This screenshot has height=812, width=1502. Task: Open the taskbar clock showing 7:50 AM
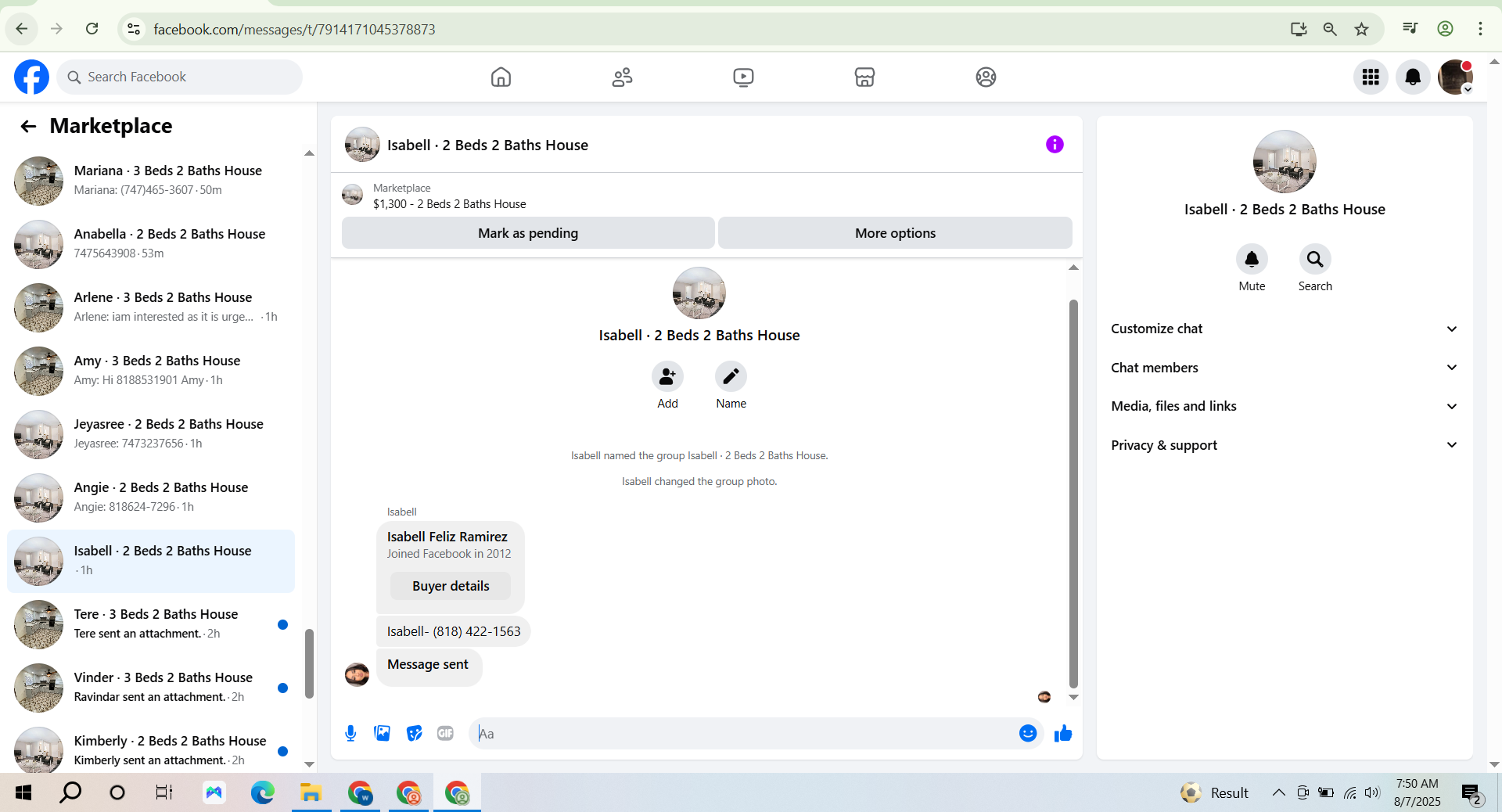point(1417,792)
